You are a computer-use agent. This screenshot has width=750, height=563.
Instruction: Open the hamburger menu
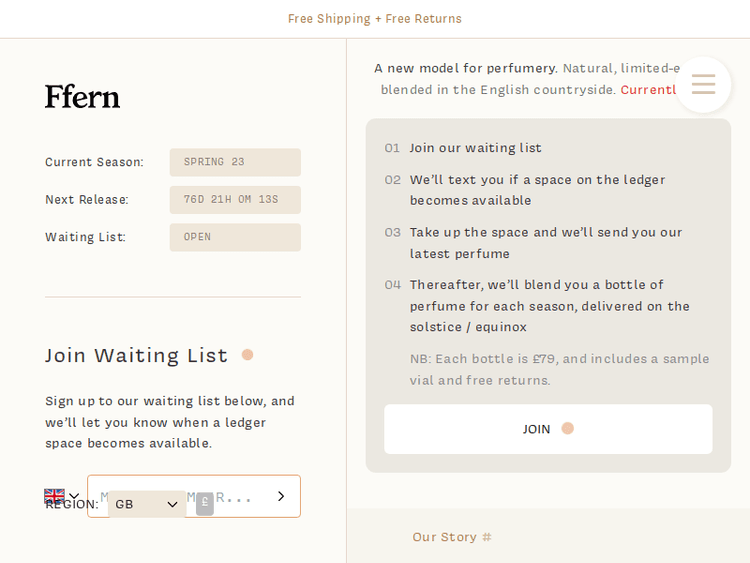tap(703, 85)
